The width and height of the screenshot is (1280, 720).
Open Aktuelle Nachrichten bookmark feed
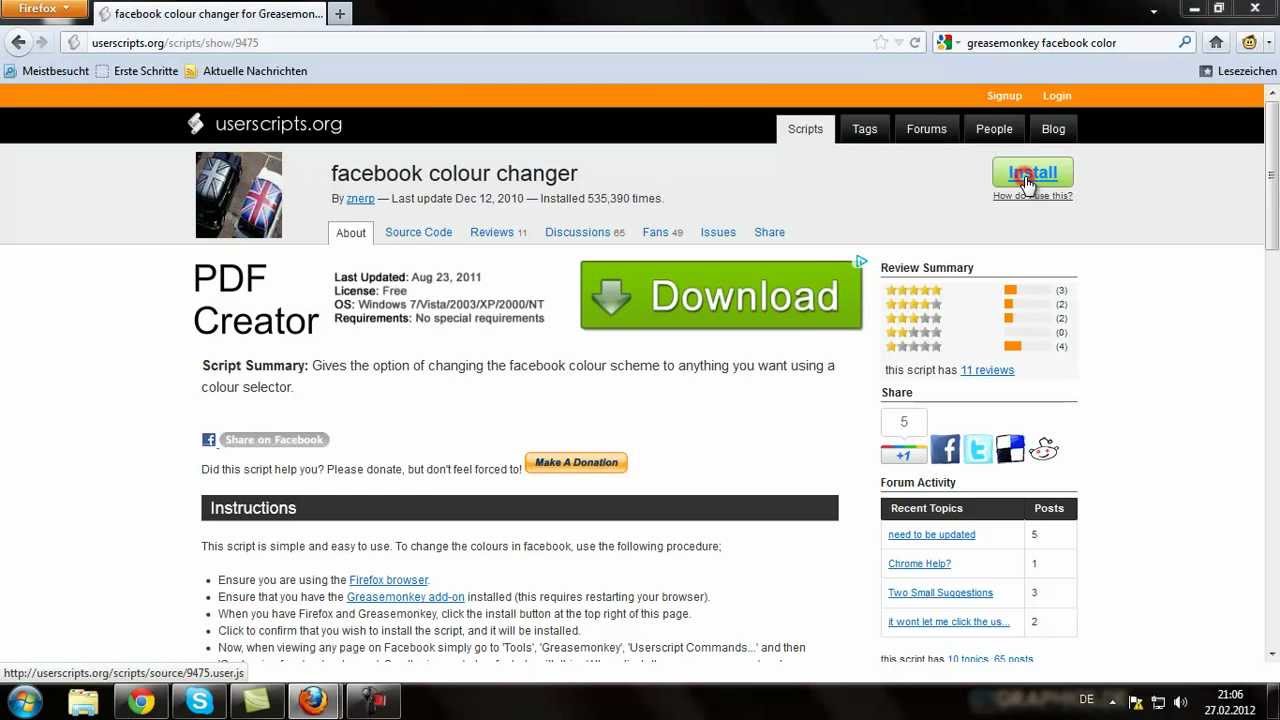[246, 71]
